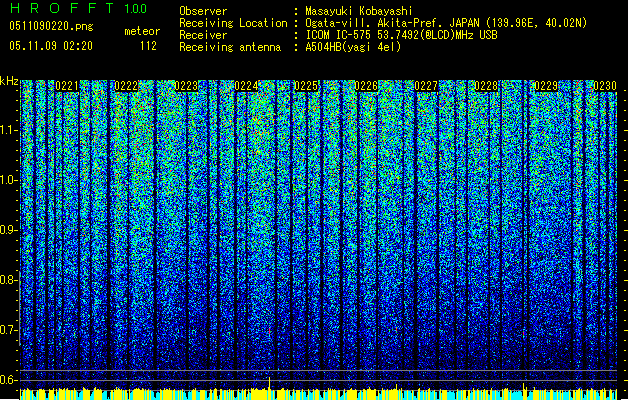Click the 0223 time label

pos(186,87)
